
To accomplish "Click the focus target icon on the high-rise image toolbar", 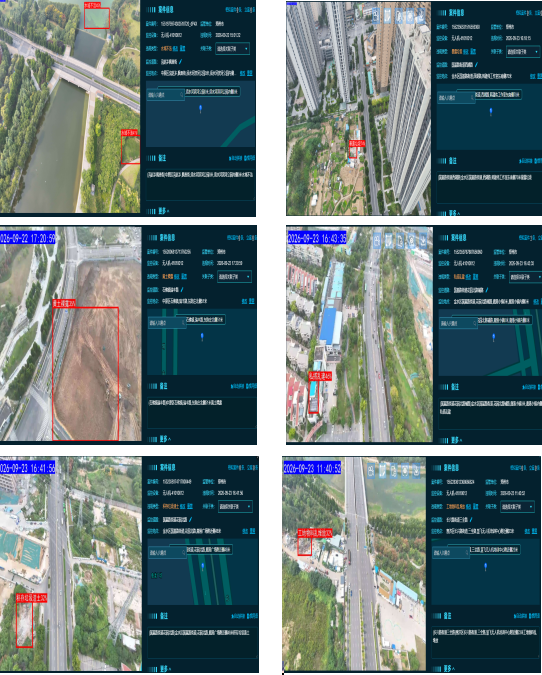I will 409,16.
